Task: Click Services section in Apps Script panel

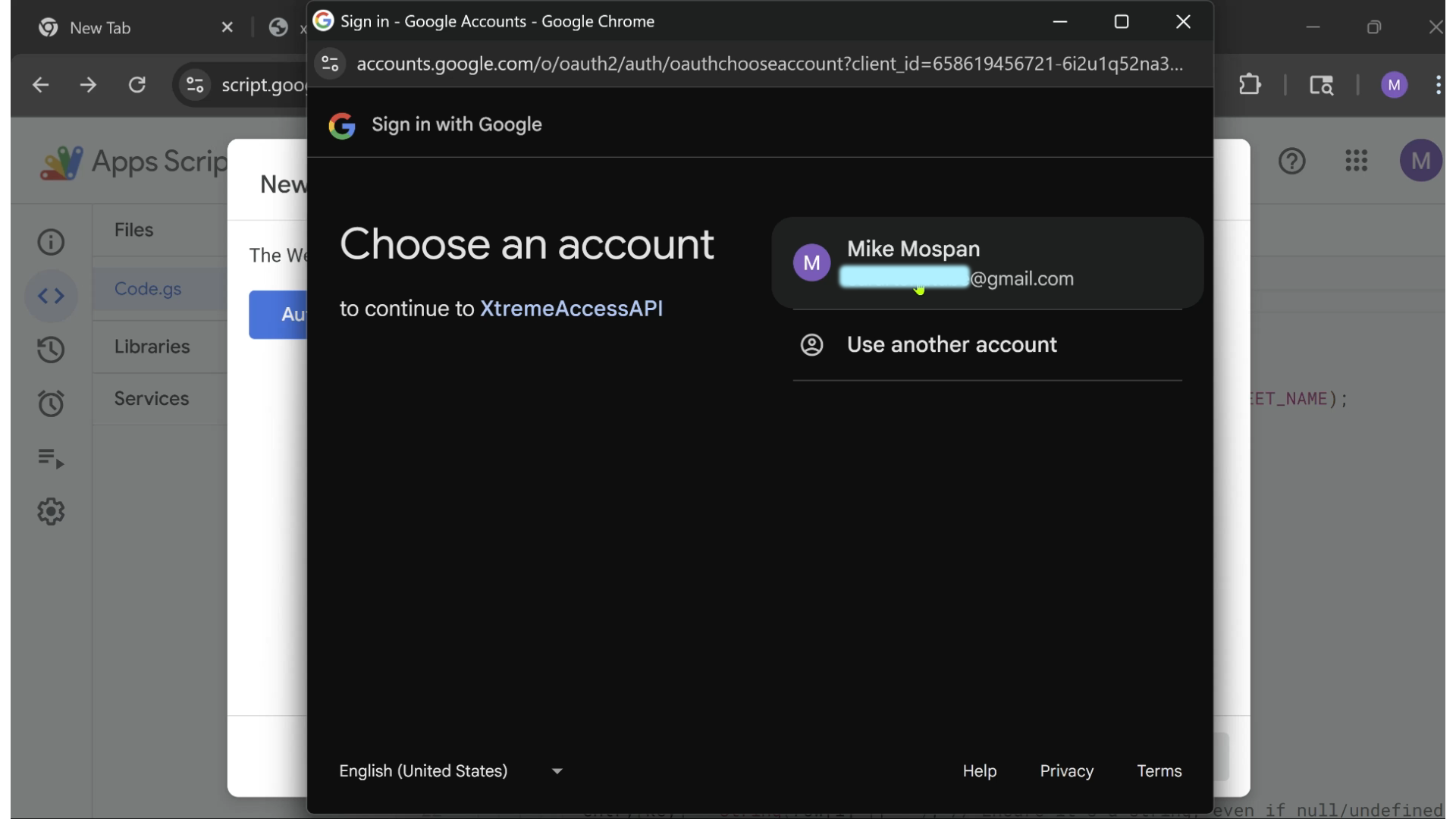Action: pyautogui.click(x=152, y=399)
